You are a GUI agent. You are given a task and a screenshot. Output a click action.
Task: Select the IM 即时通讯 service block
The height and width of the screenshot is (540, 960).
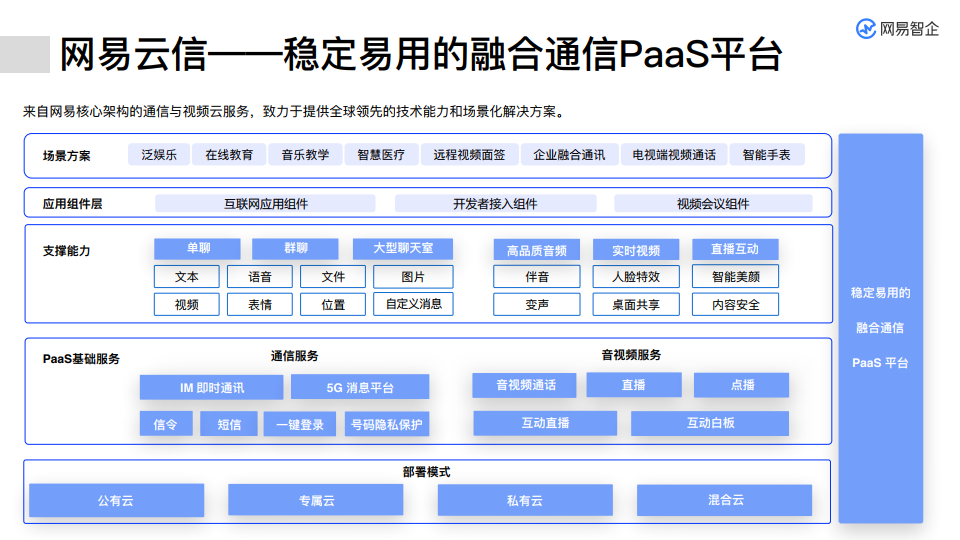(x=211, y=388)
